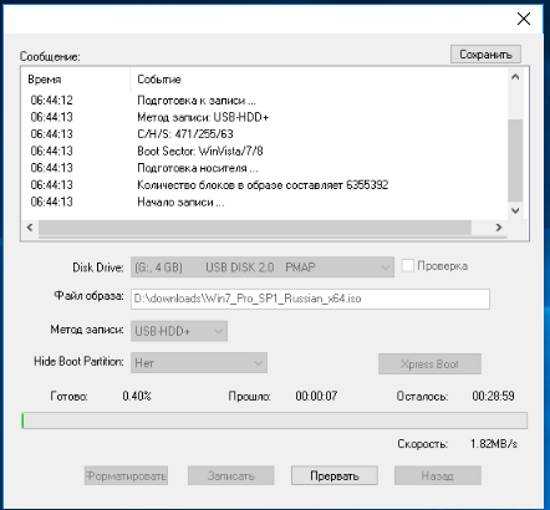This screenshot has height=510, width=550.
Task: Click the completed value 0.40%
Action: click(137, 396)
